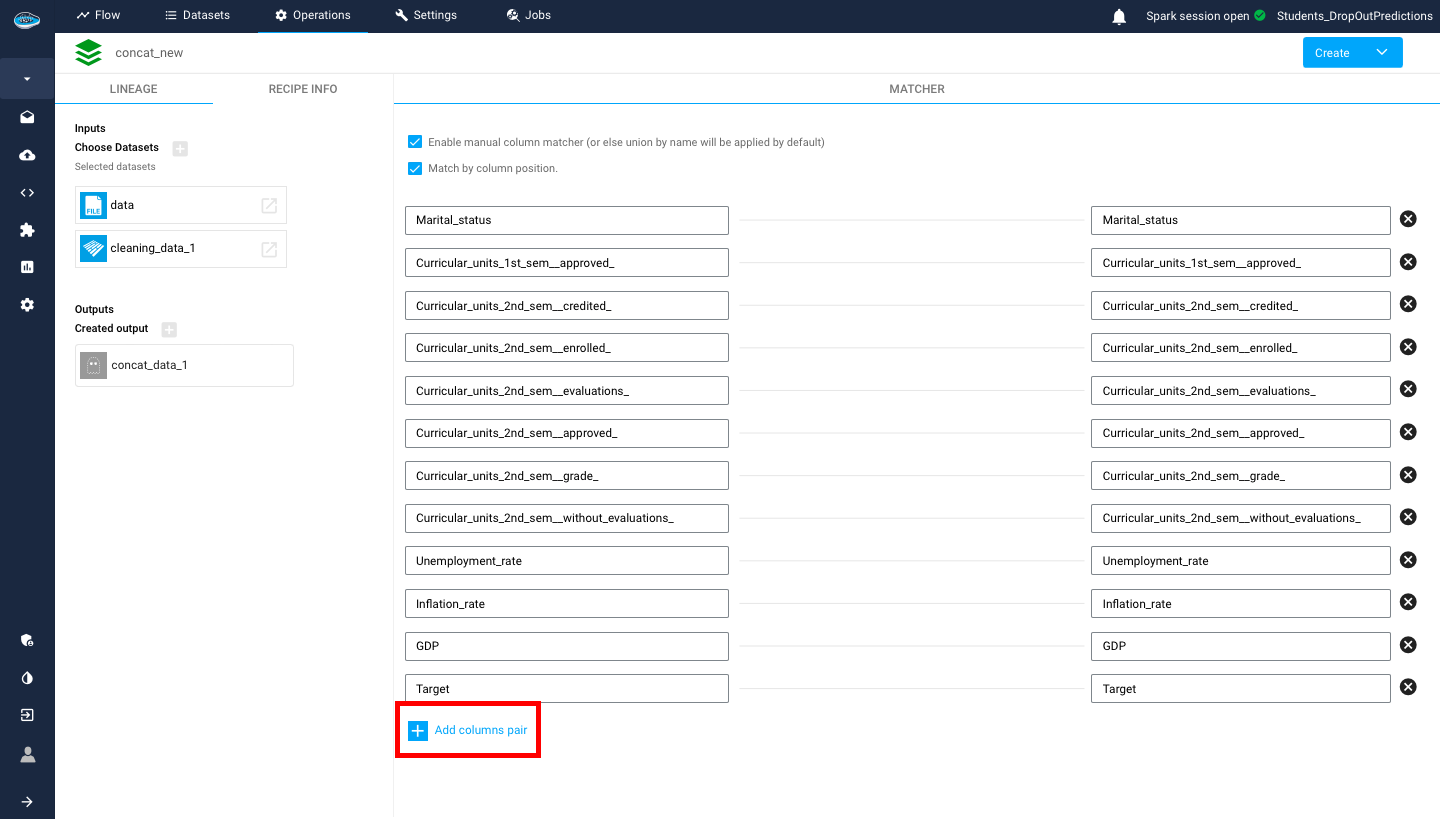Open the Datasets top menu

pos(197,15)
